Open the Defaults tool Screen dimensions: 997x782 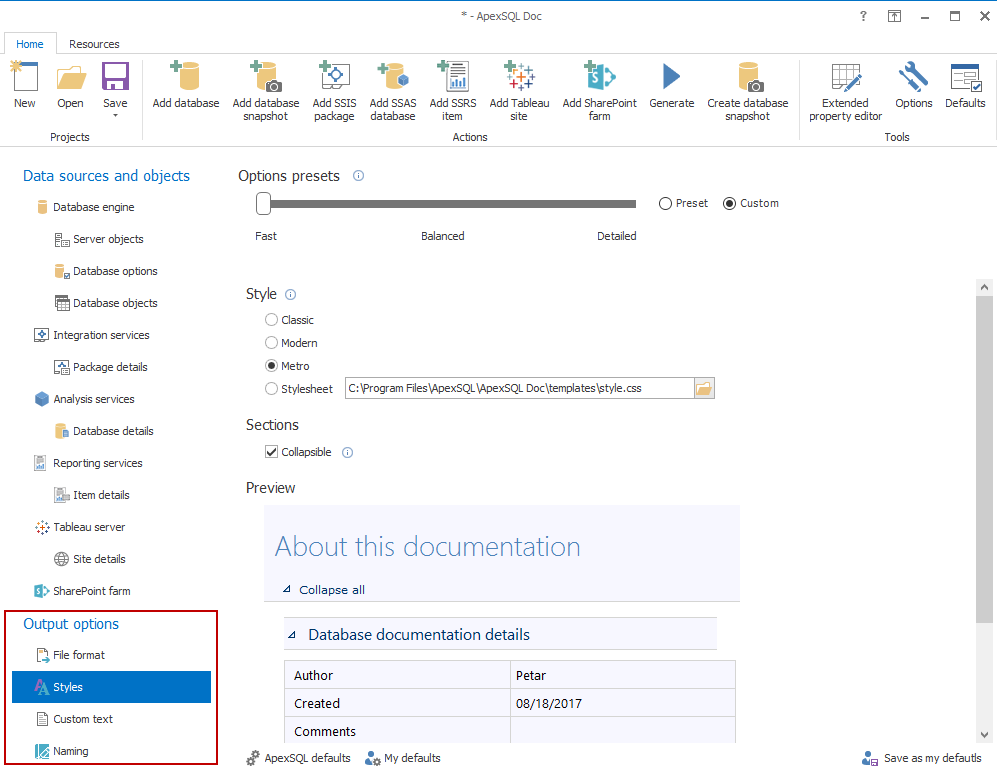pos(965,85)
